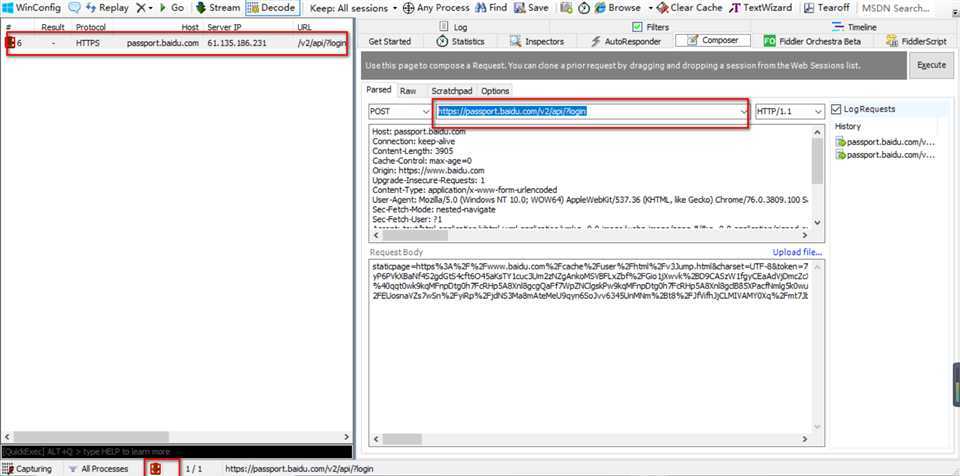Viewport: 960px width, 476px height.
Task: Click the Go resume button
Action: [171, 8]
